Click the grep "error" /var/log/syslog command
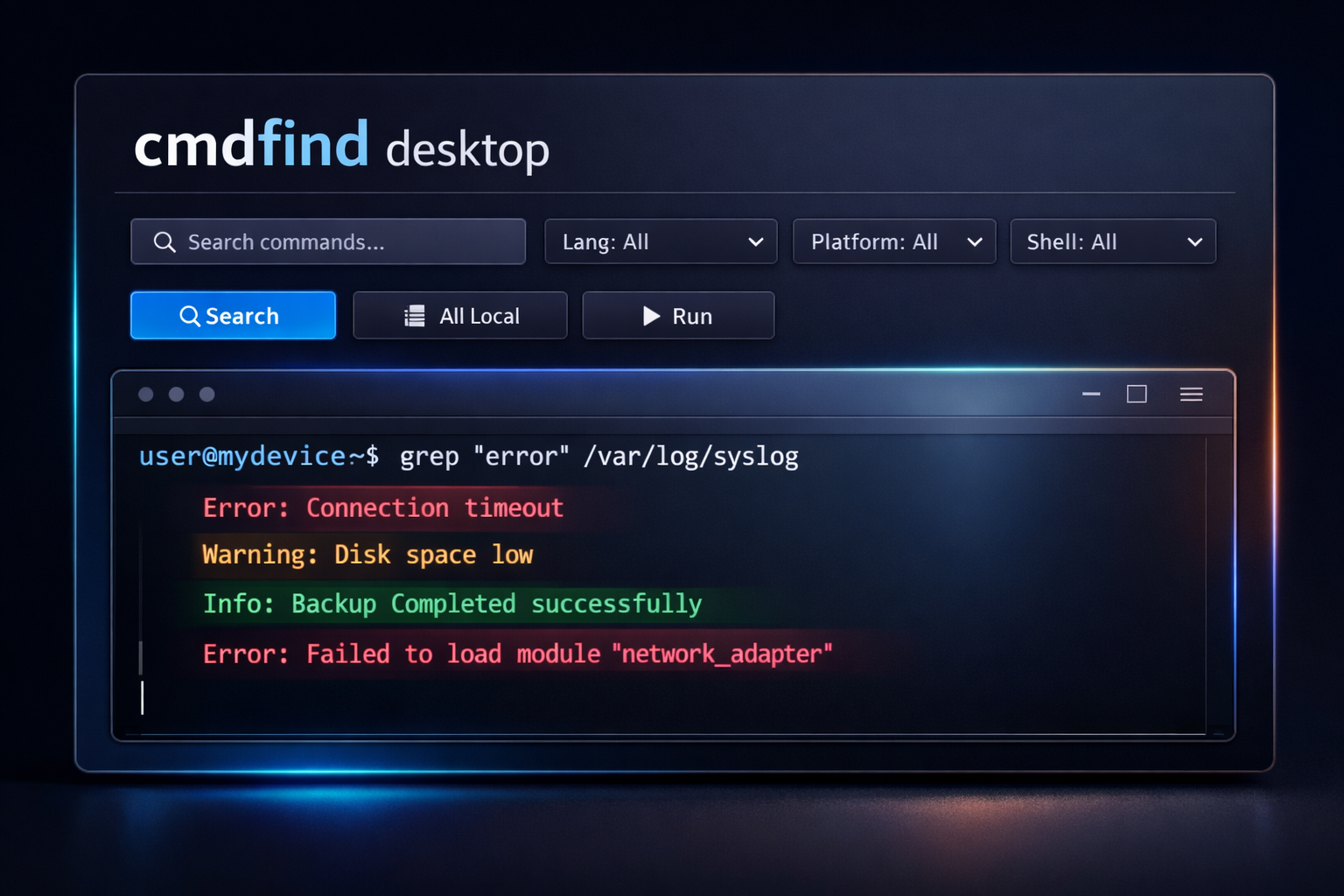Viewport: 1344px width, 896px height. point(599,457)
